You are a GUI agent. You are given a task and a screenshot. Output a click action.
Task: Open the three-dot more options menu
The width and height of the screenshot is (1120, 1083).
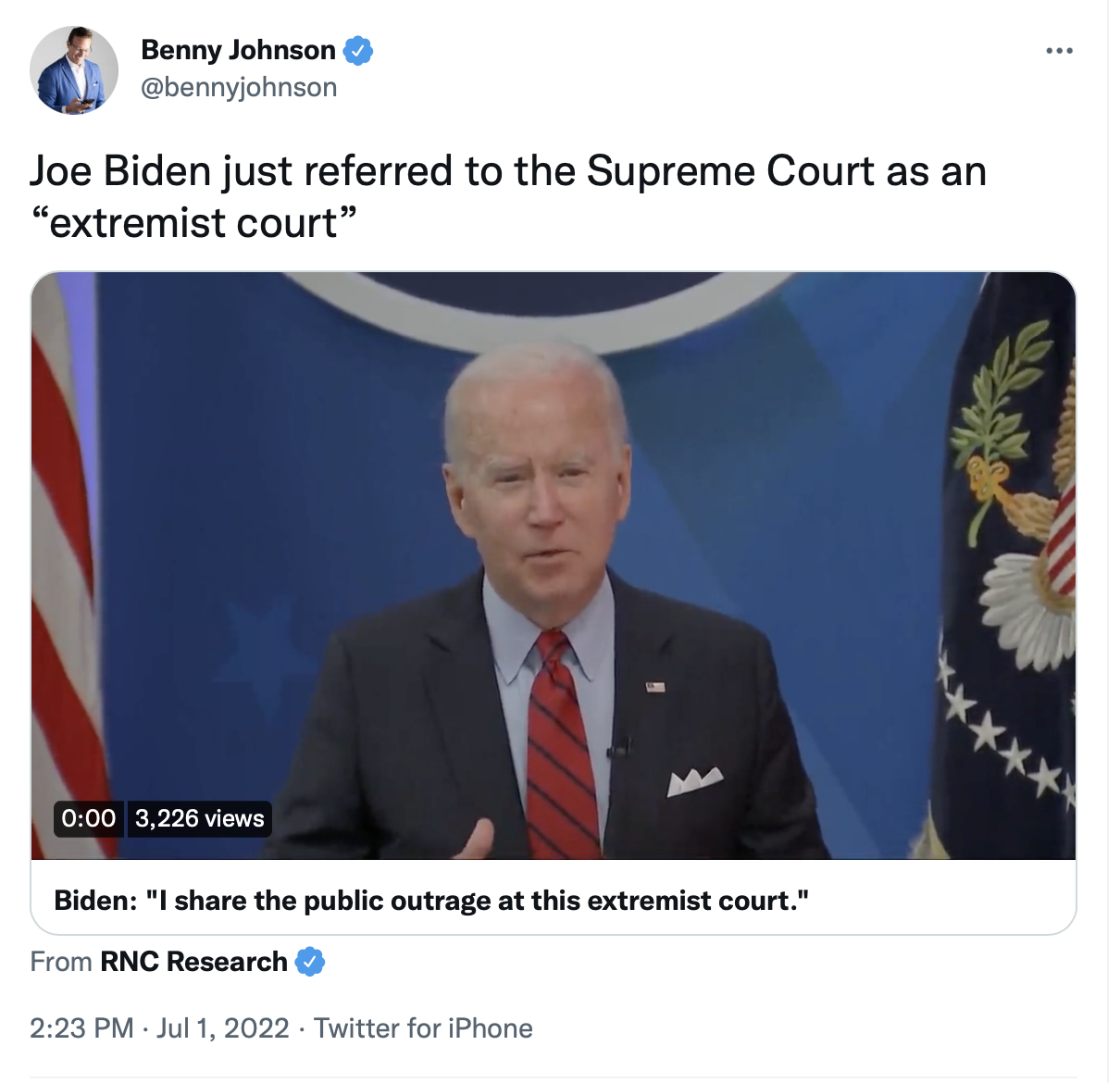pyautogui.click(x=1059, y=51)
